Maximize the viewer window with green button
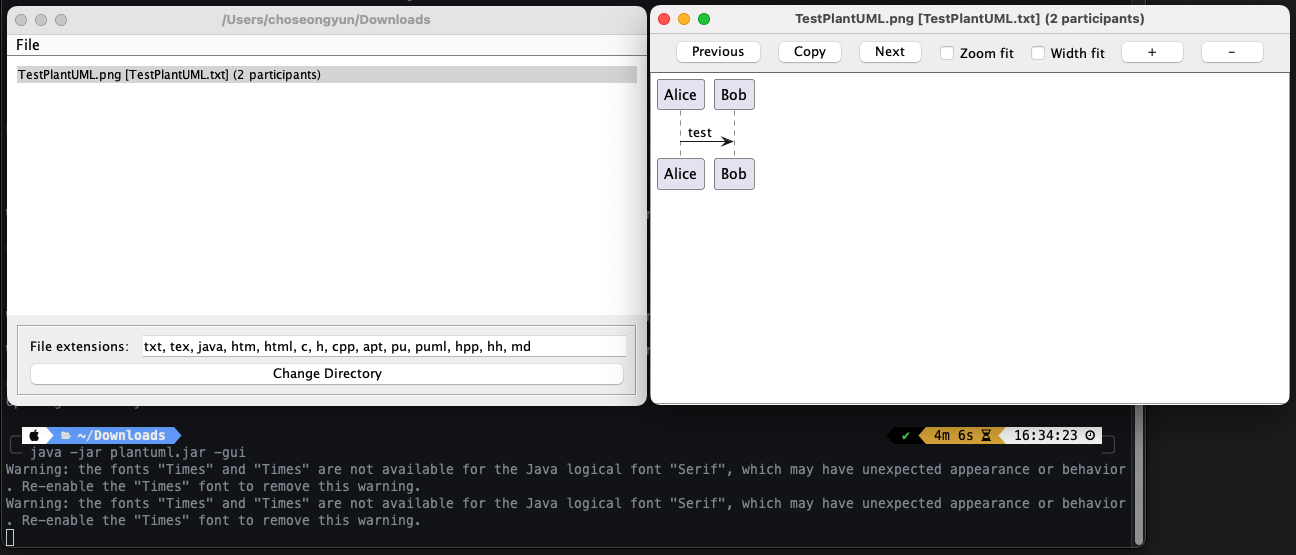The image size is (1296, 555). (x=704, y=19)
